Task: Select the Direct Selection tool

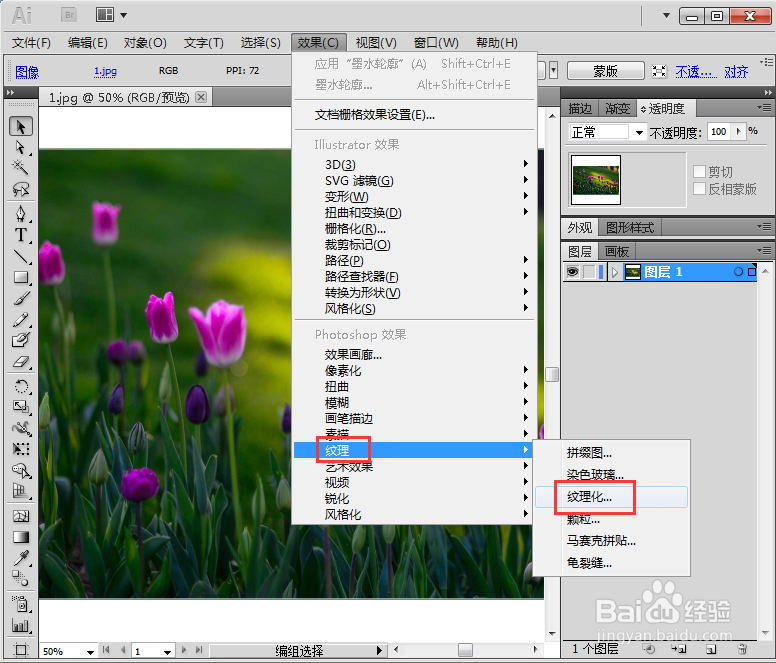Action: click(x=21, y=147)
